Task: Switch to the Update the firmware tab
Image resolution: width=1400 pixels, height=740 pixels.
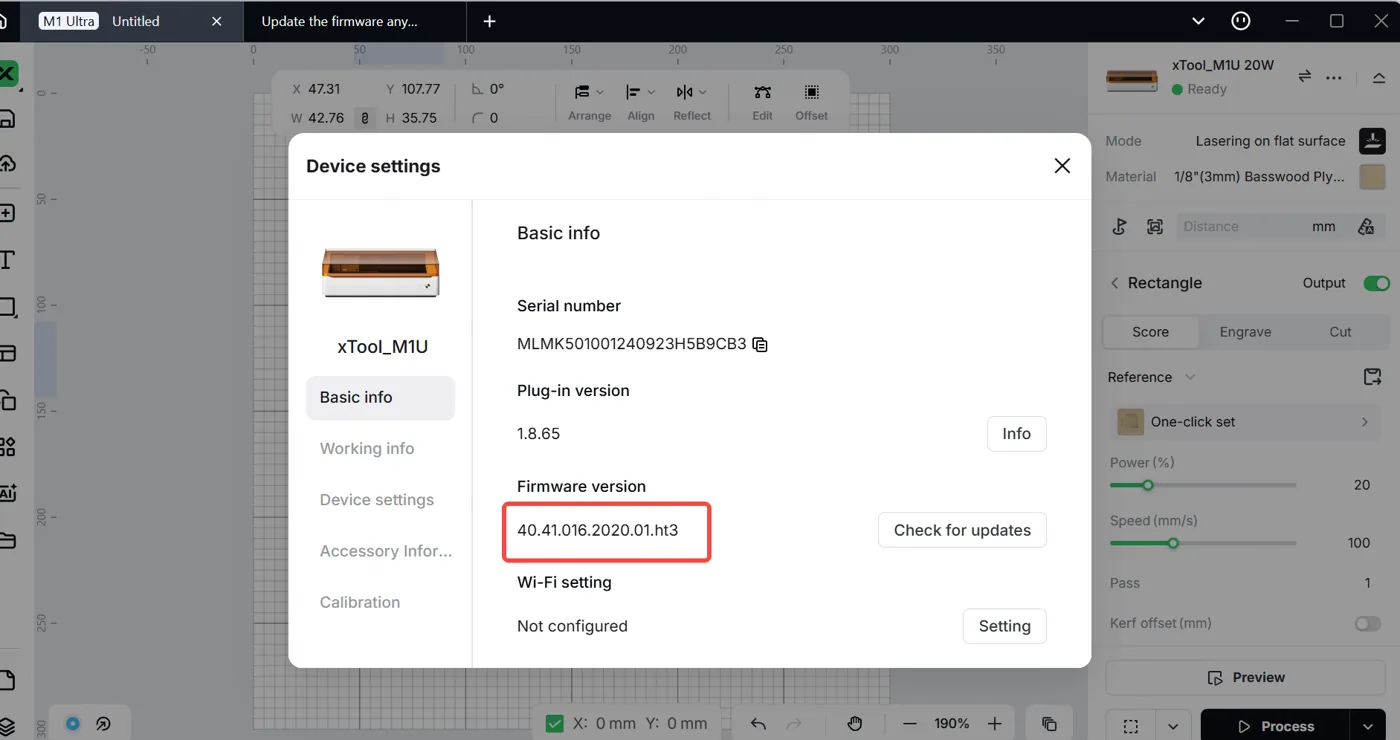Action: [x=340, y=21]
